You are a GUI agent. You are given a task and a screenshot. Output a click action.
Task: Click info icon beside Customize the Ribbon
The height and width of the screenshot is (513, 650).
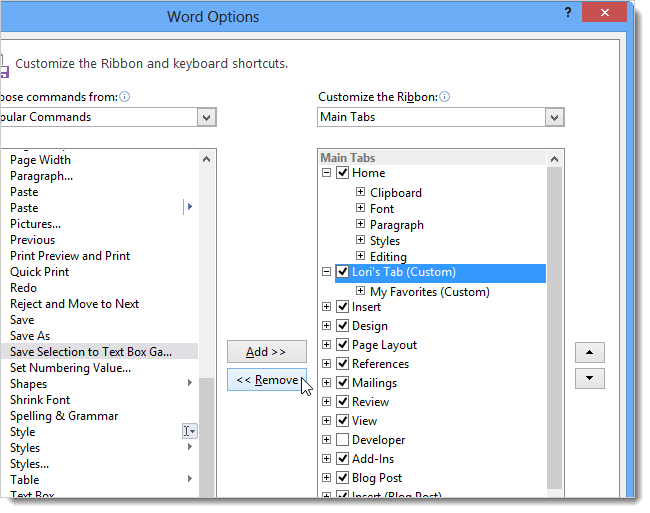tap(444, 97)
